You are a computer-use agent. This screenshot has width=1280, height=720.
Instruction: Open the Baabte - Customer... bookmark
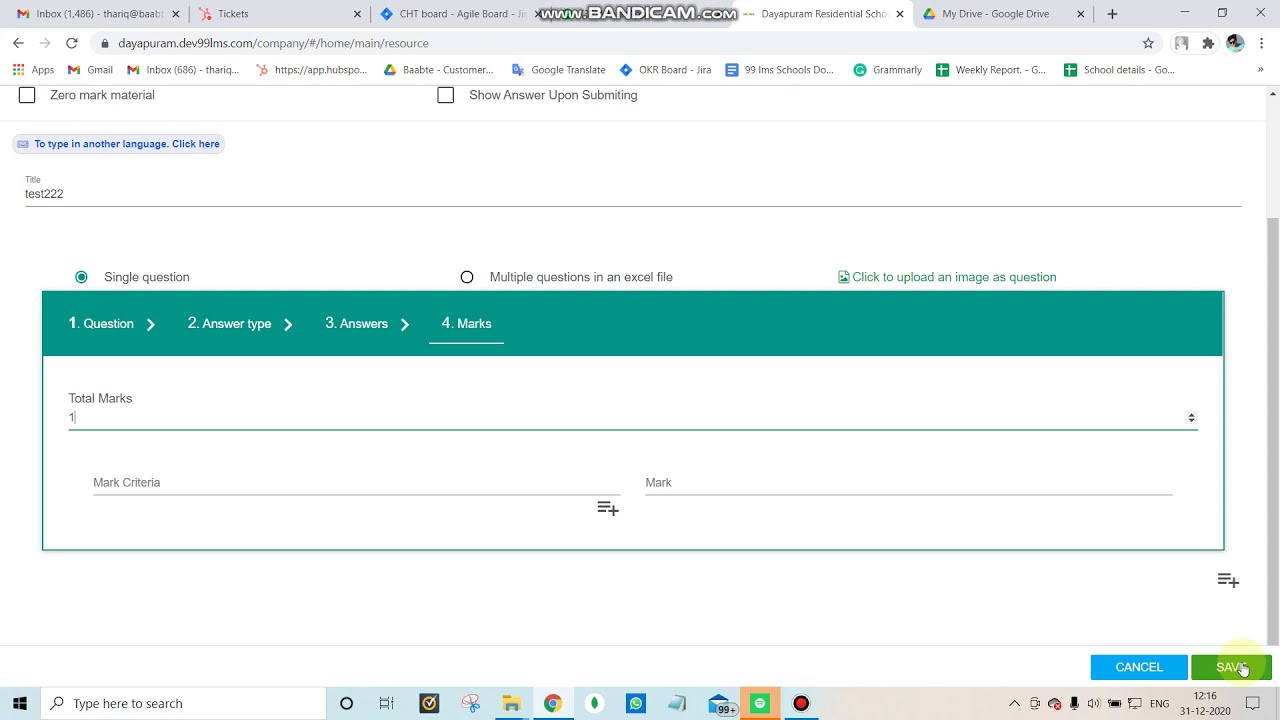click(438, 70)
